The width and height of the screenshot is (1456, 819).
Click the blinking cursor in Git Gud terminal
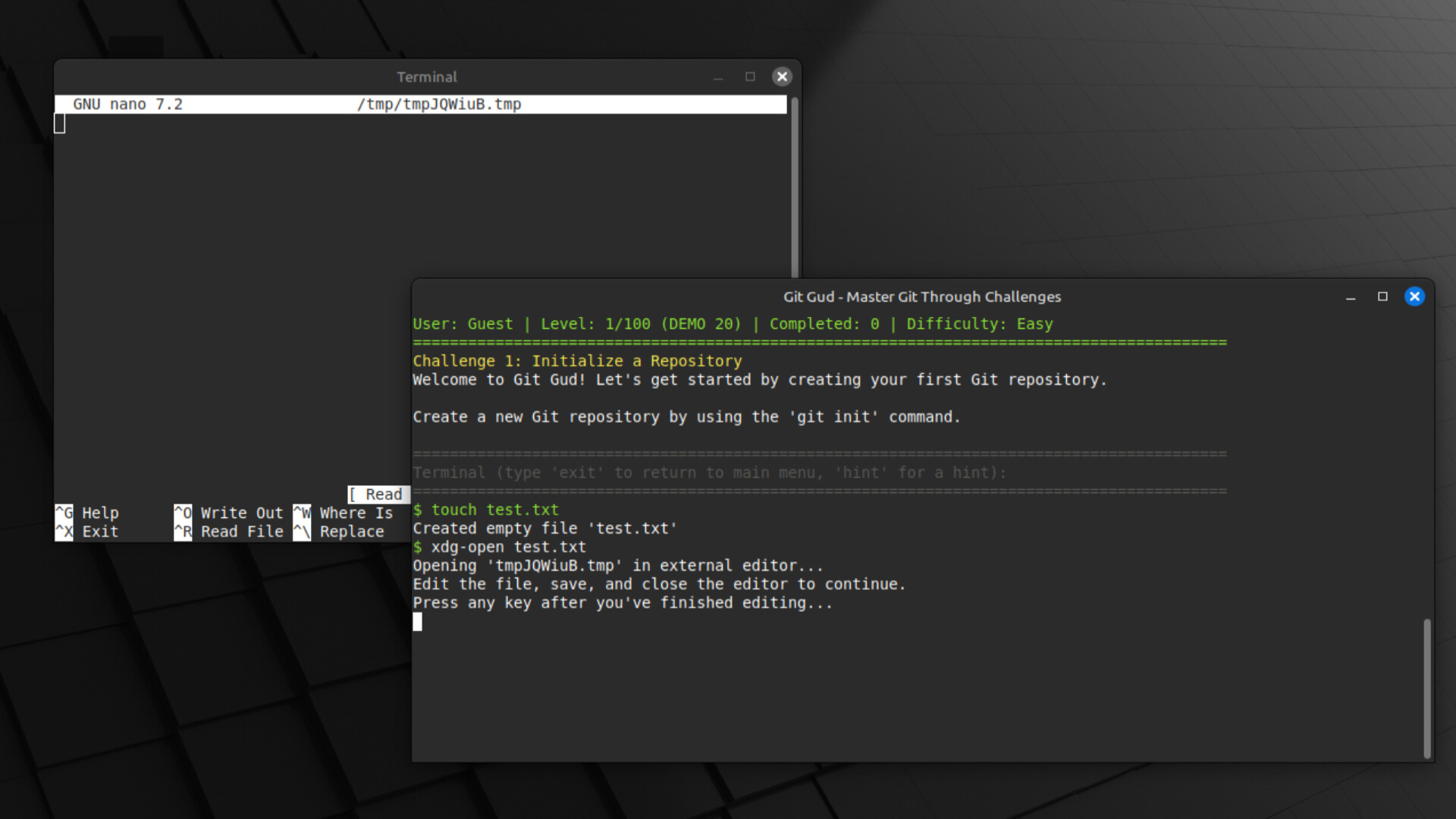(417, 622)
